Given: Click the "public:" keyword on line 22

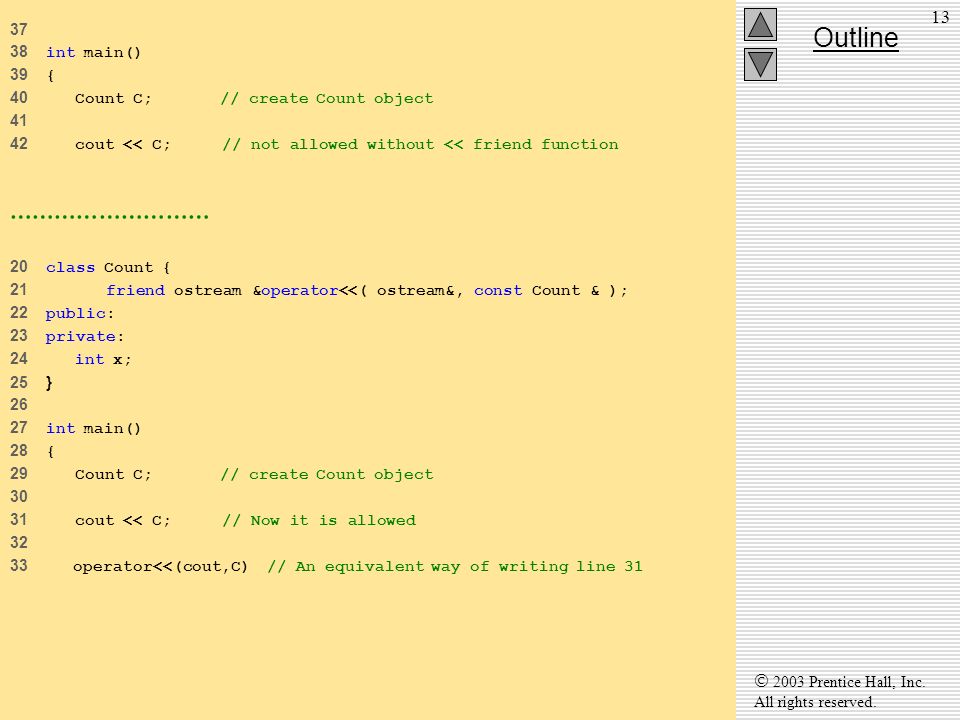Looking at the screenshot, I should click(x=80, y=313).
